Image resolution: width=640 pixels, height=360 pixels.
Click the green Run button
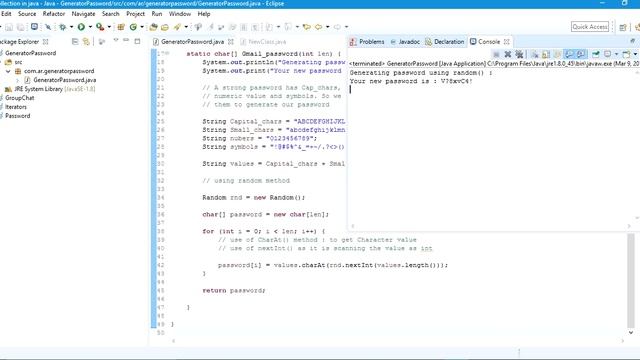(x=81, y=27)
